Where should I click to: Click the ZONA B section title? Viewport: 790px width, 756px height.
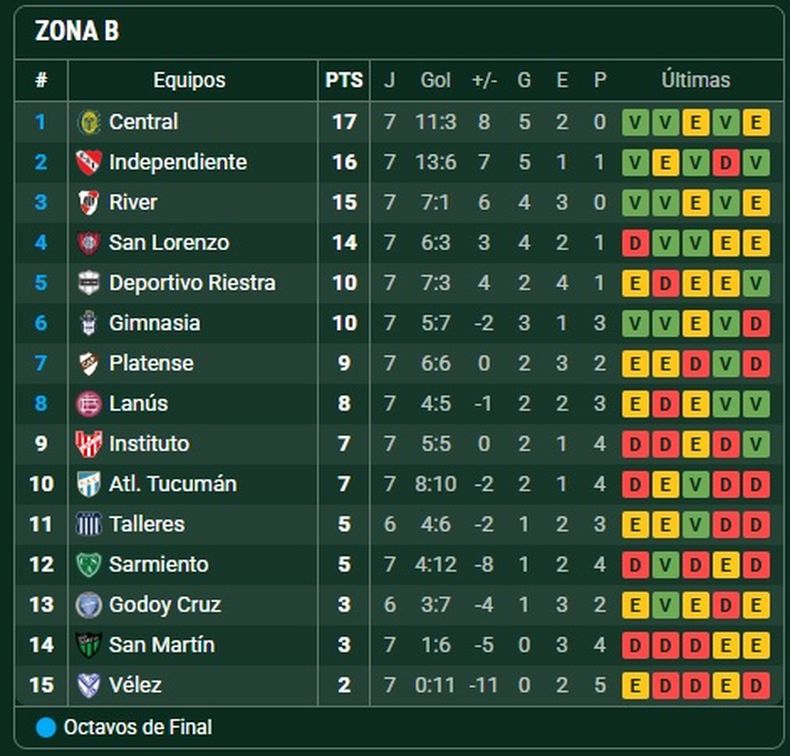77,31
